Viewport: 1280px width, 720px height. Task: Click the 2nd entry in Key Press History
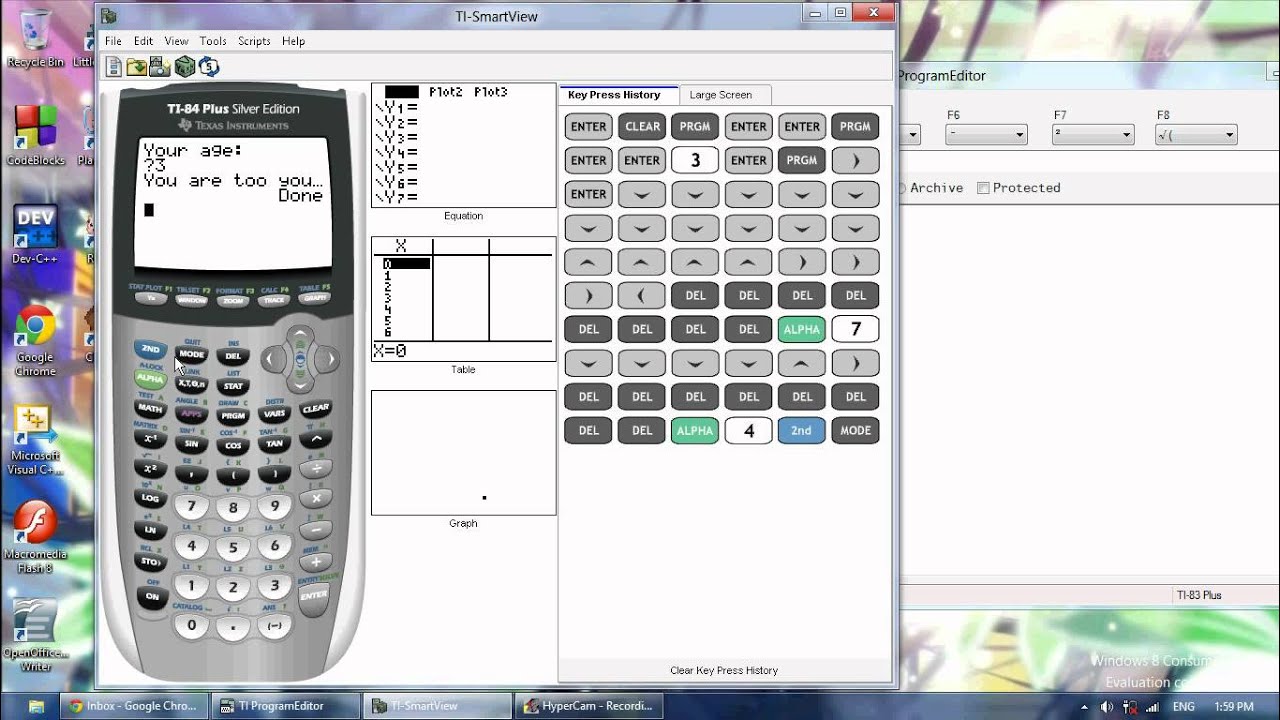pos(802,431)
